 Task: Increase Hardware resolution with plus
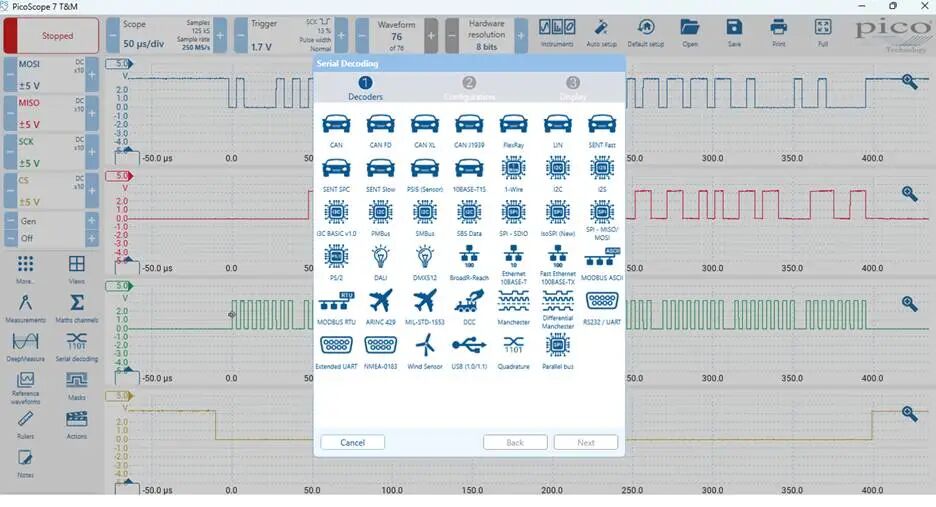[x=521, y=36]
